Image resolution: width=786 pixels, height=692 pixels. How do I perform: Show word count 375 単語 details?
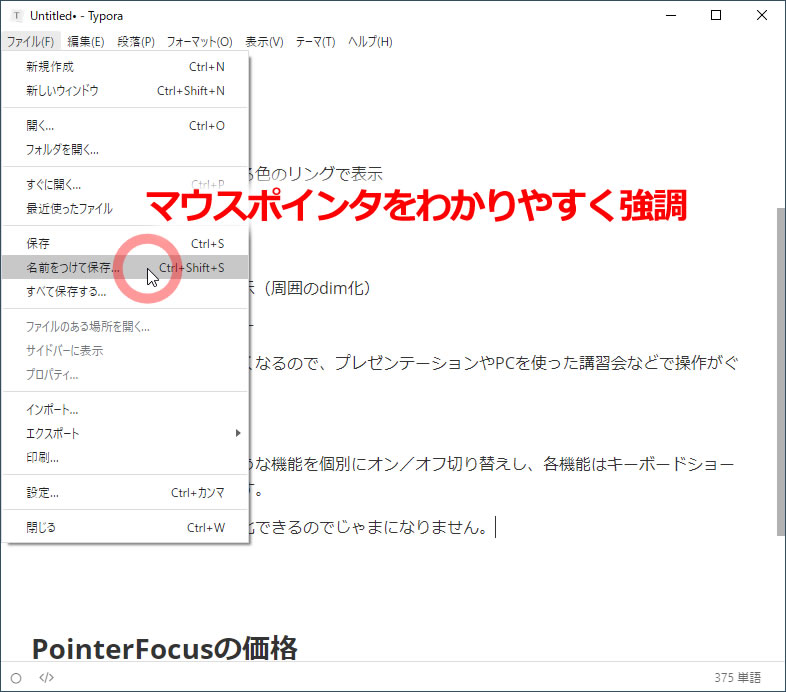(x=737, y=678)
